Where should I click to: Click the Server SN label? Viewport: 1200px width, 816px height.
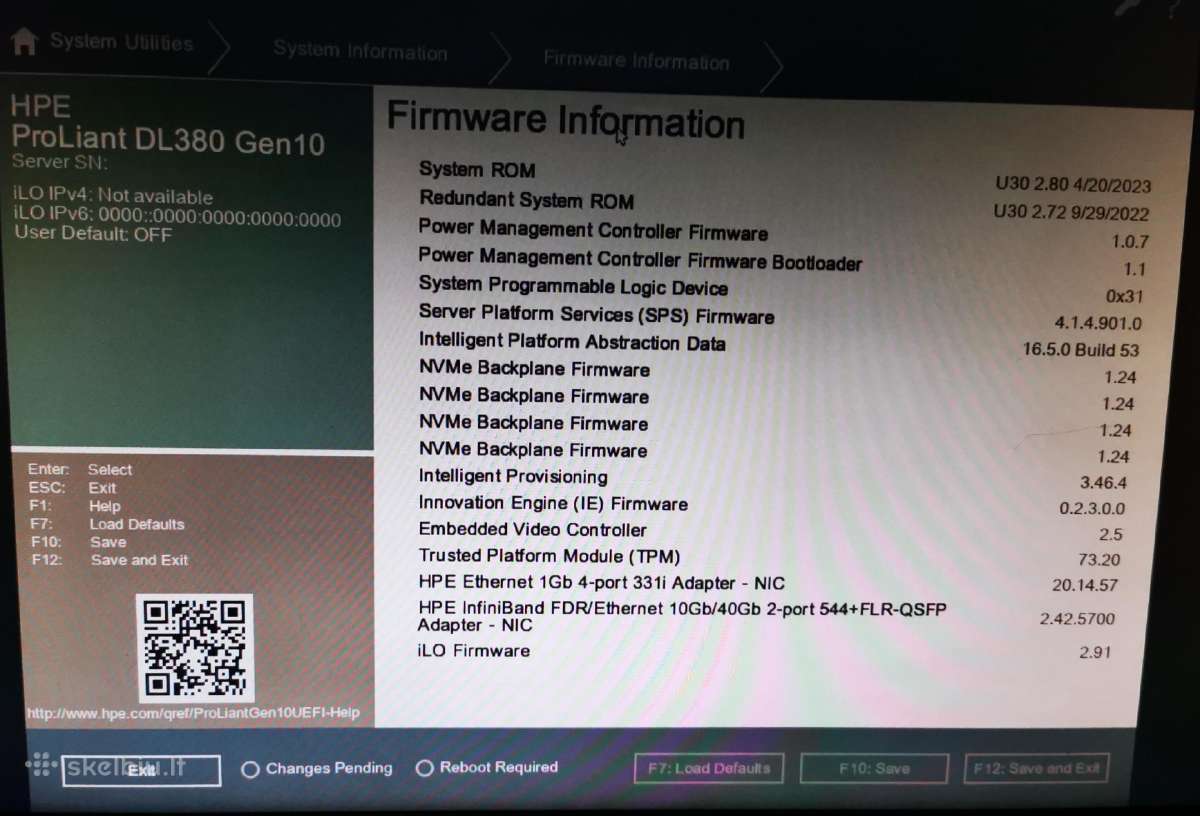click(x=59, y=161)
